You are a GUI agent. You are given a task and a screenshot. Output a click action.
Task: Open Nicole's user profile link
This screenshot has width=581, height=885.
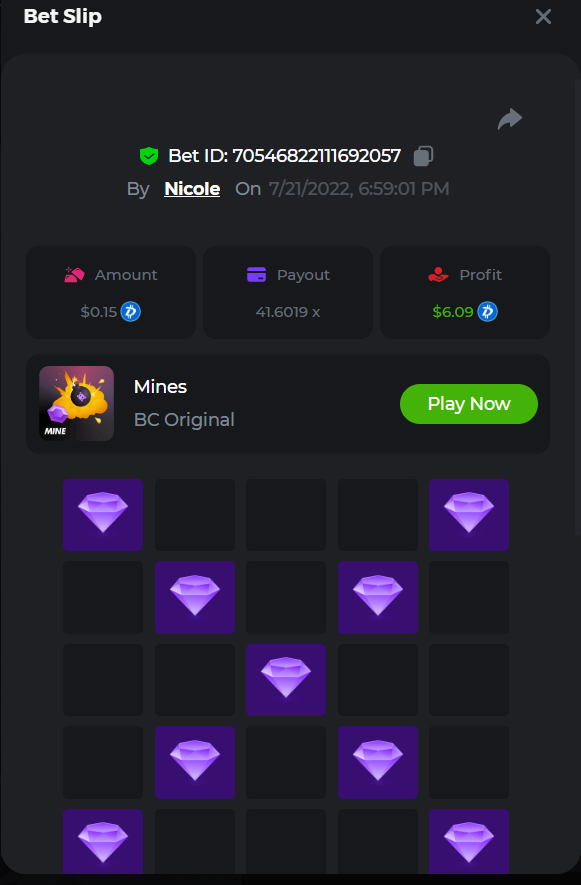click(192, 189)
